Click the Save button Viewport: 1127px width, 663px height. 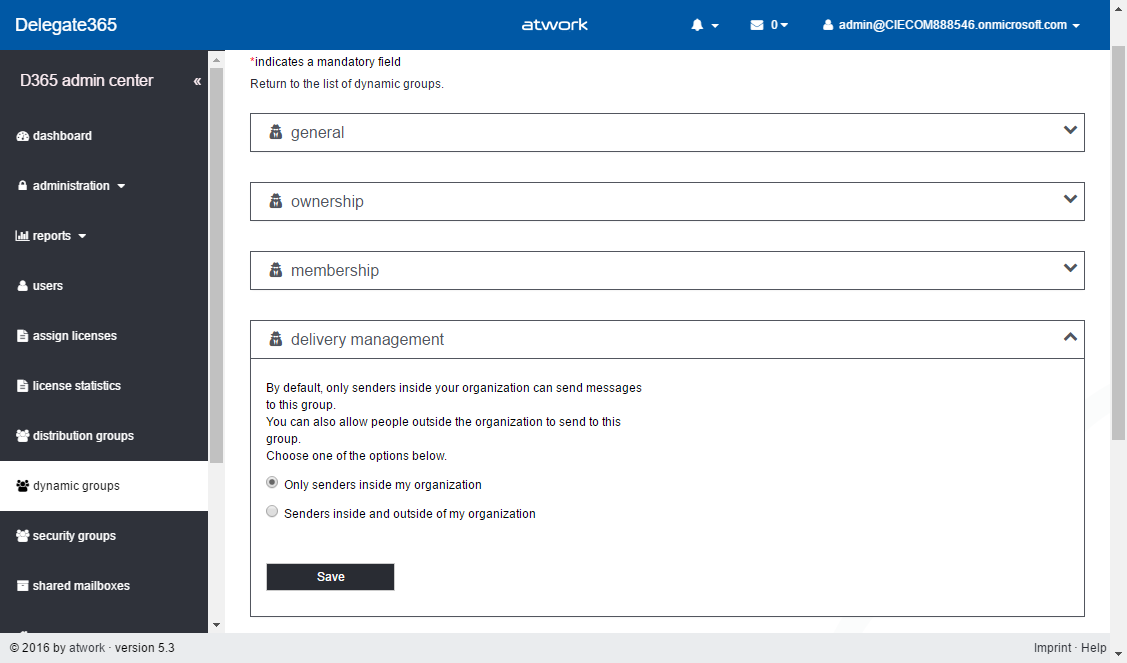tap(330, 577)
